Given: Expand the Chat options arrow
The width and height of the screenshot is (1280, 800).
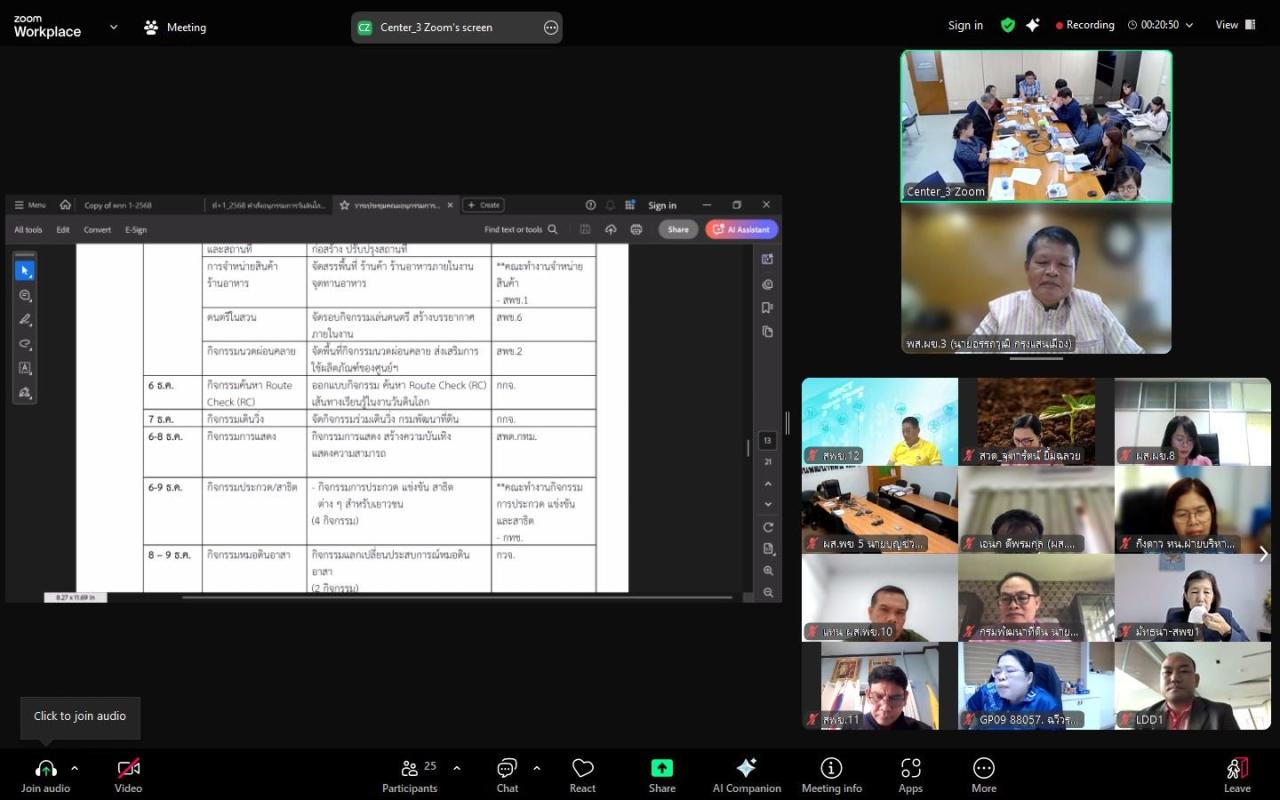Looking at the screenshot, I should (x=536, y=768).
